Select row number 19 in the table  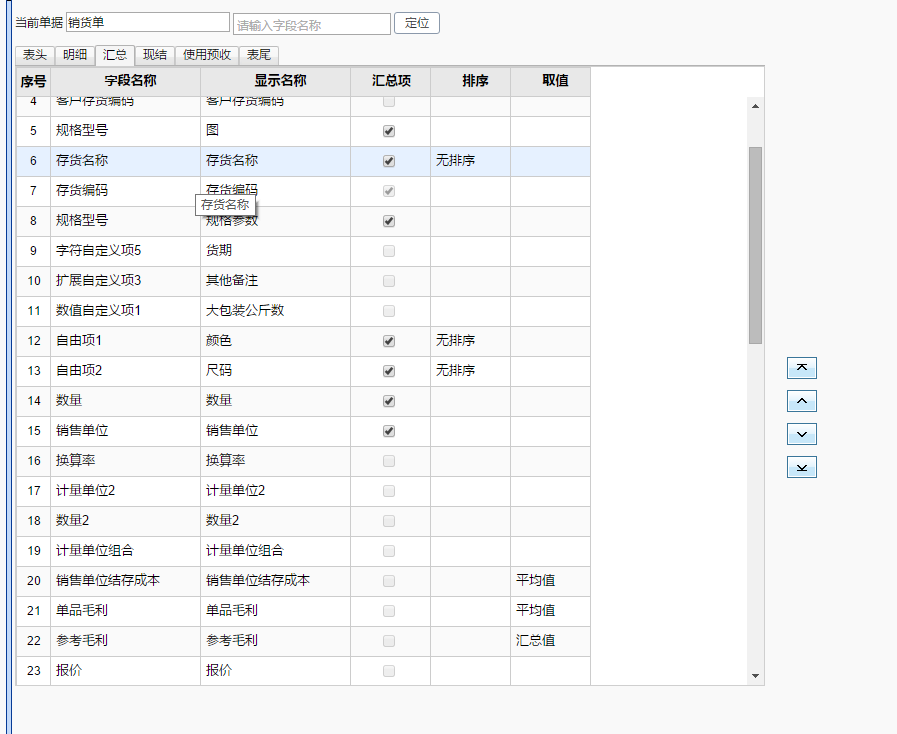33,551
